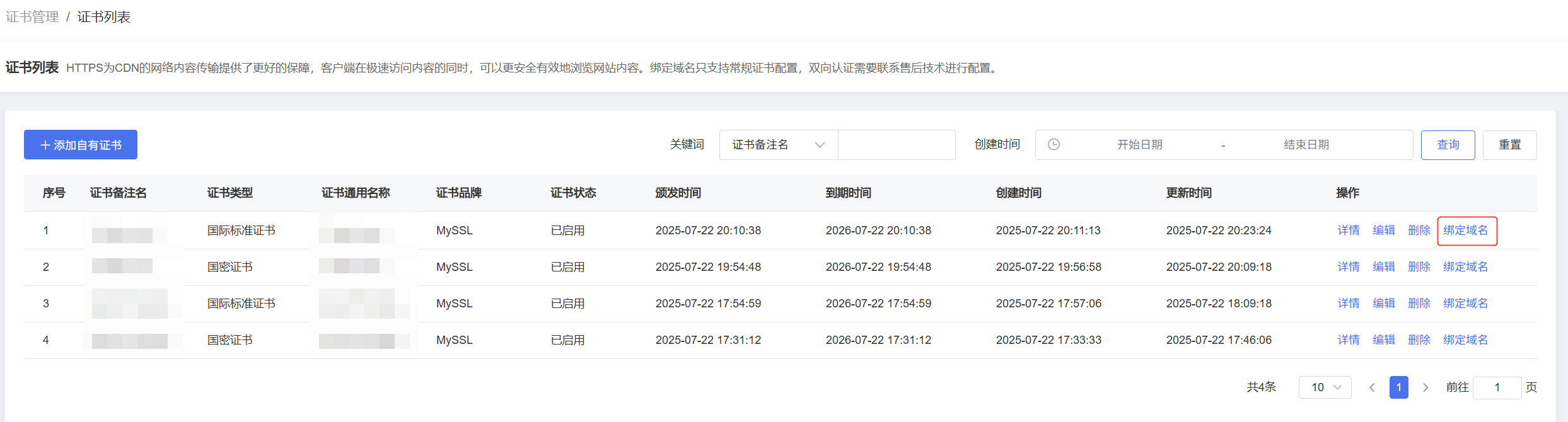Click 证书管理 in the breadcrumb

[32, 17]
